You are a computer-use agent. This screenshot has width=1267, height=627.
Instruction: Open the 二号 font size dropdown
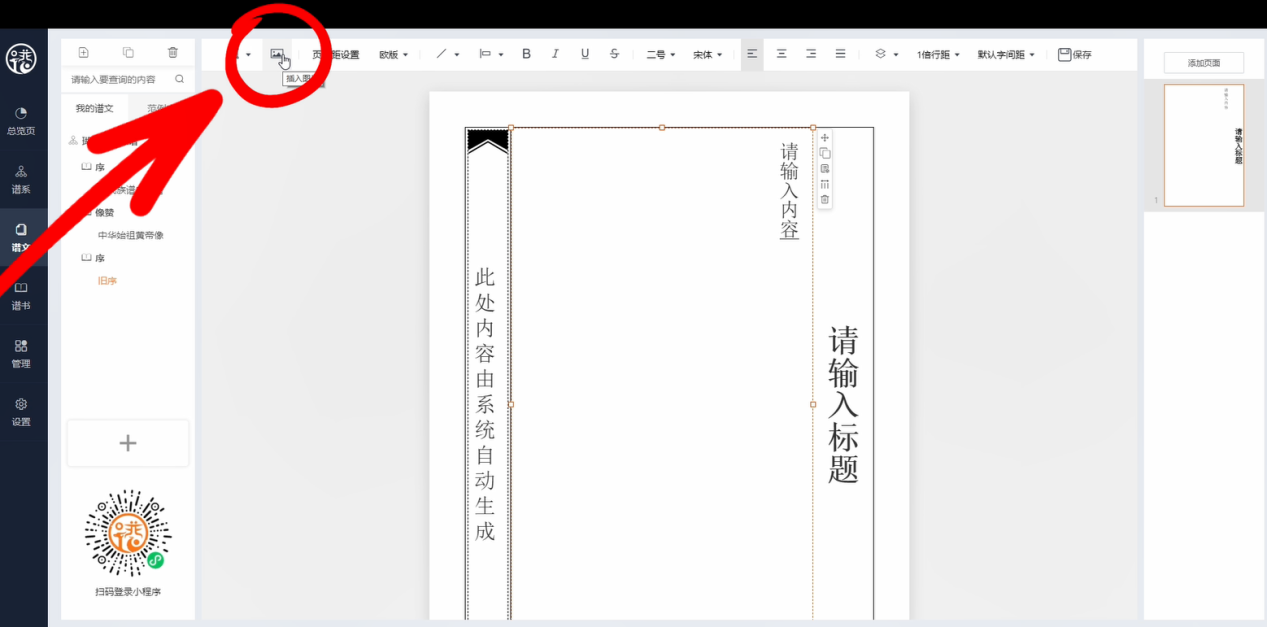point(660,55)
